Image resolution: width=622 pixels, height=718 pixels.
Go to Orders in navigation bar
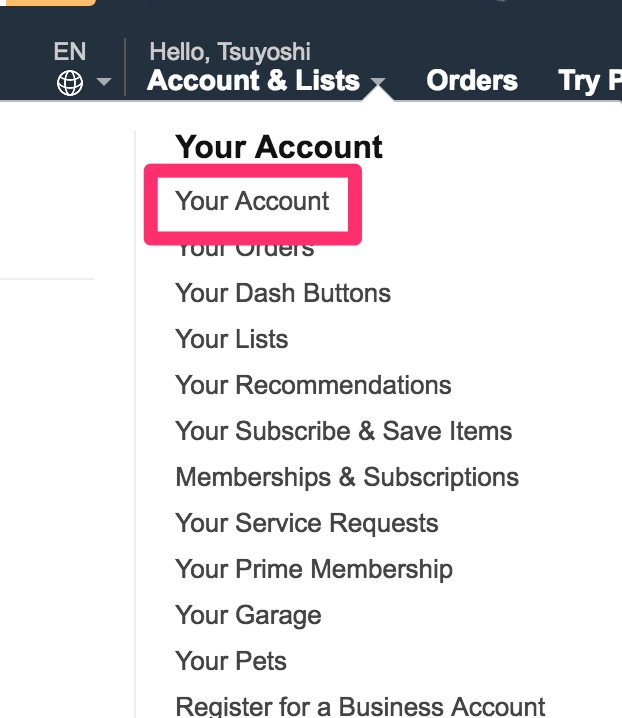tap(472, 81)
